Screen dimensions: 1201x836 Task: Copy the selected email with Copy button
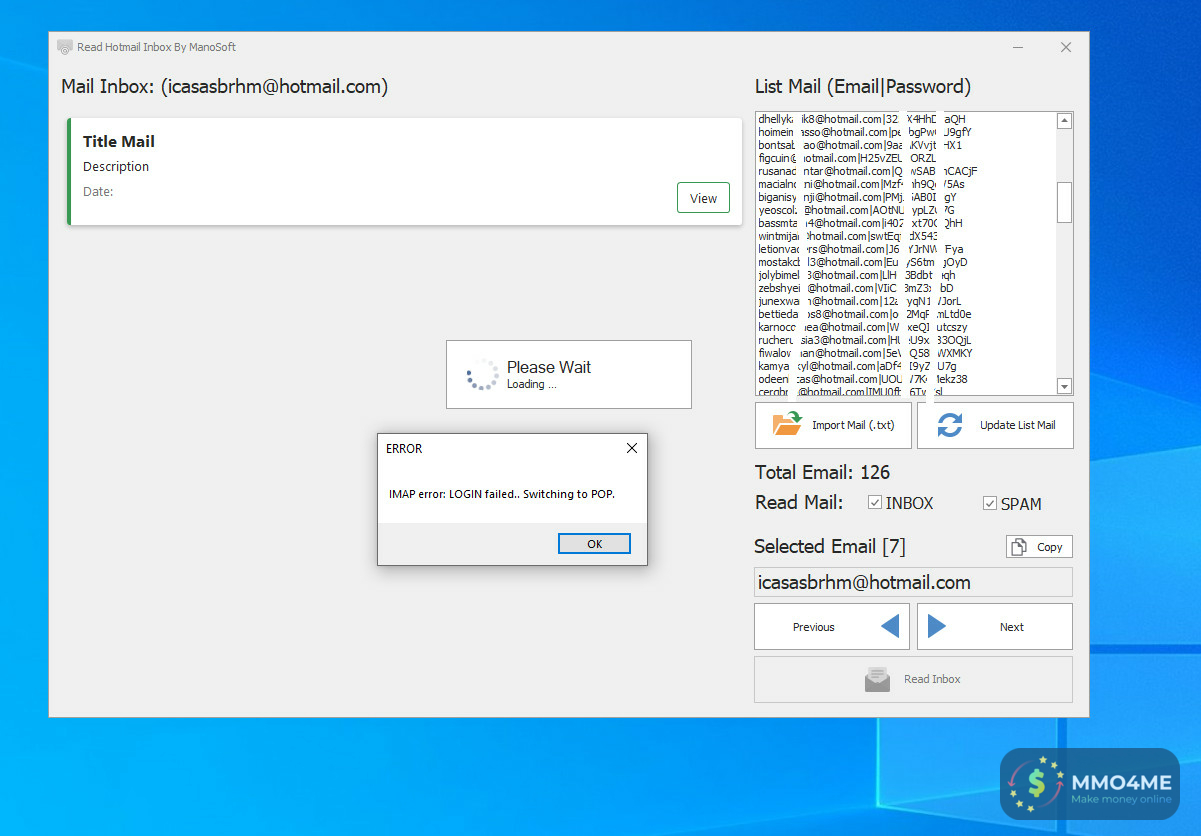(x=1039, y=547)
